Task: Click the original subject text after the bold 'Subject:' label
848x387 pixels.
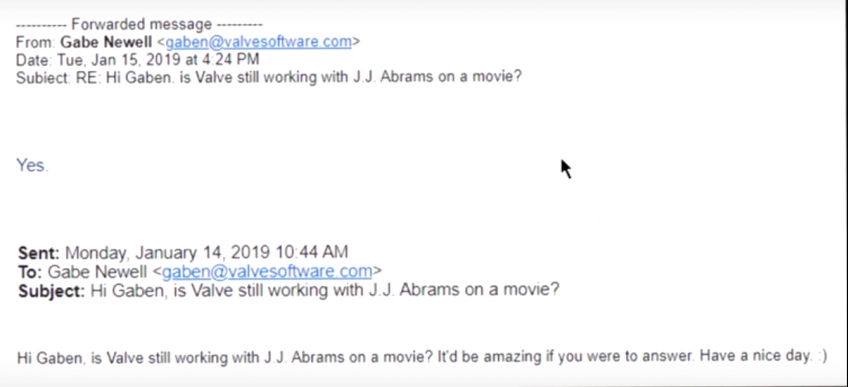Action: [x=324, y=290]
